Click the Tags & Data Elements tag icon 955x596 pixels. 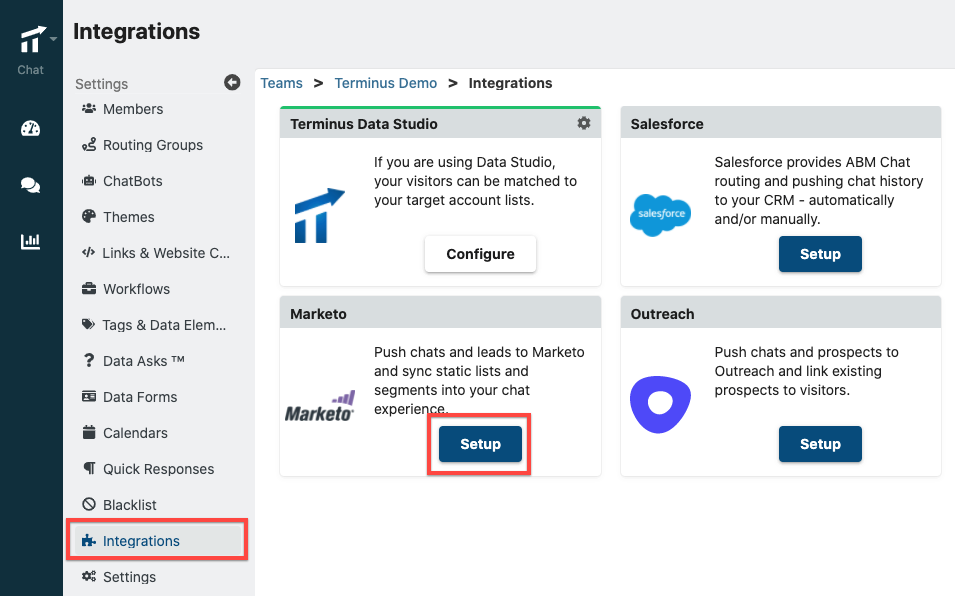tap(88, 324)
